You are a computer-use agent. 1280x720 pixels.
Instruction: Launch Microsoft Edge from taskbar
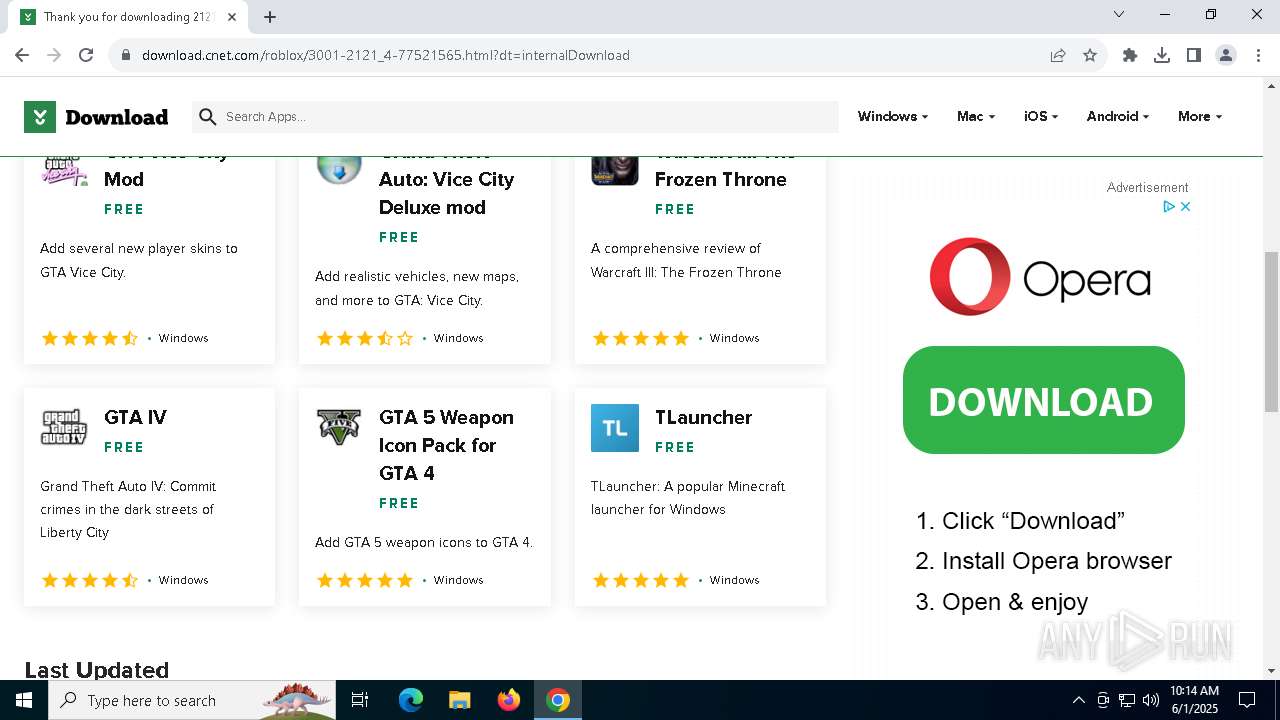(411, 700)
